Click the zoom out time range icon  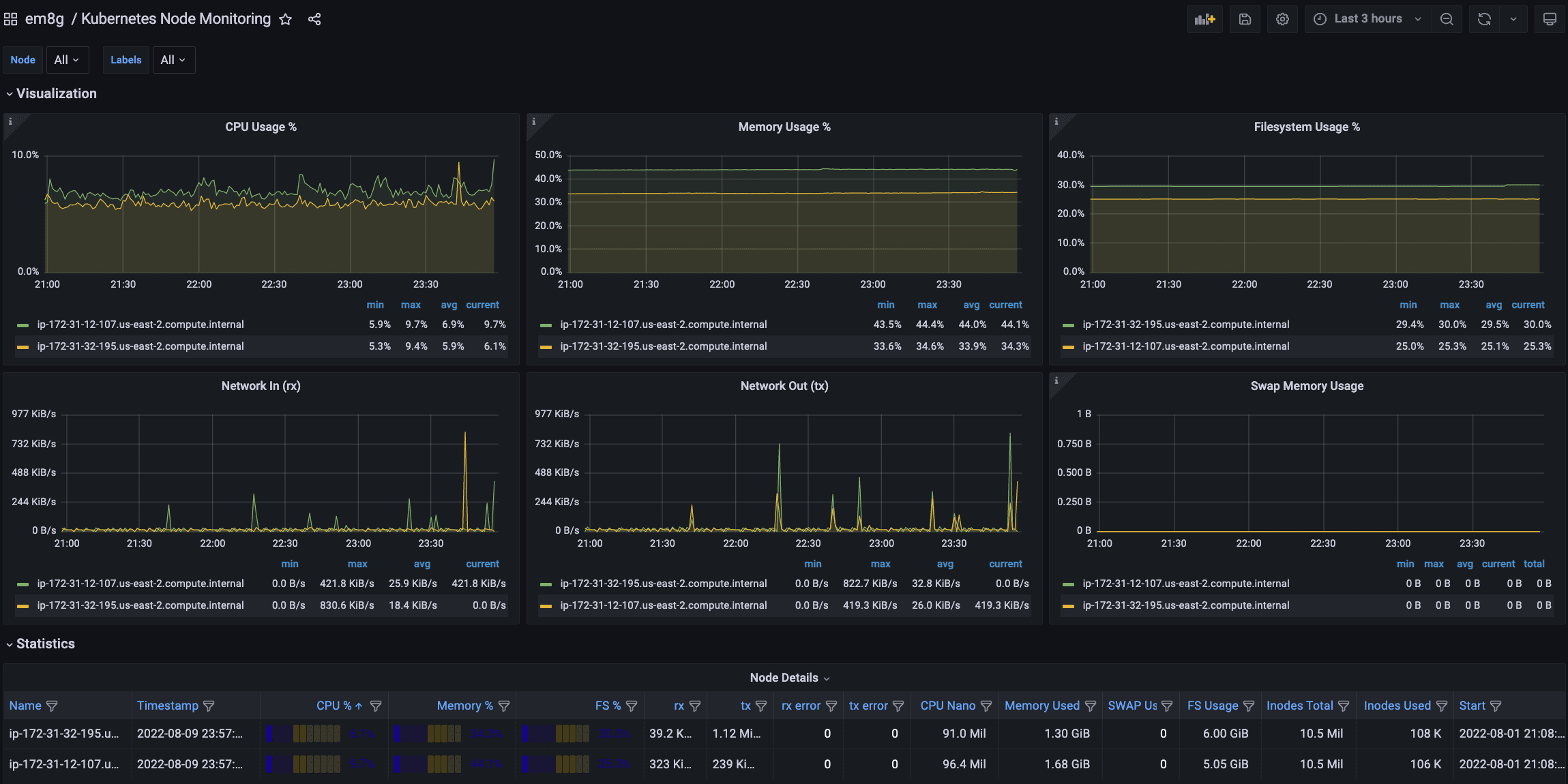tap(1447, 19)
